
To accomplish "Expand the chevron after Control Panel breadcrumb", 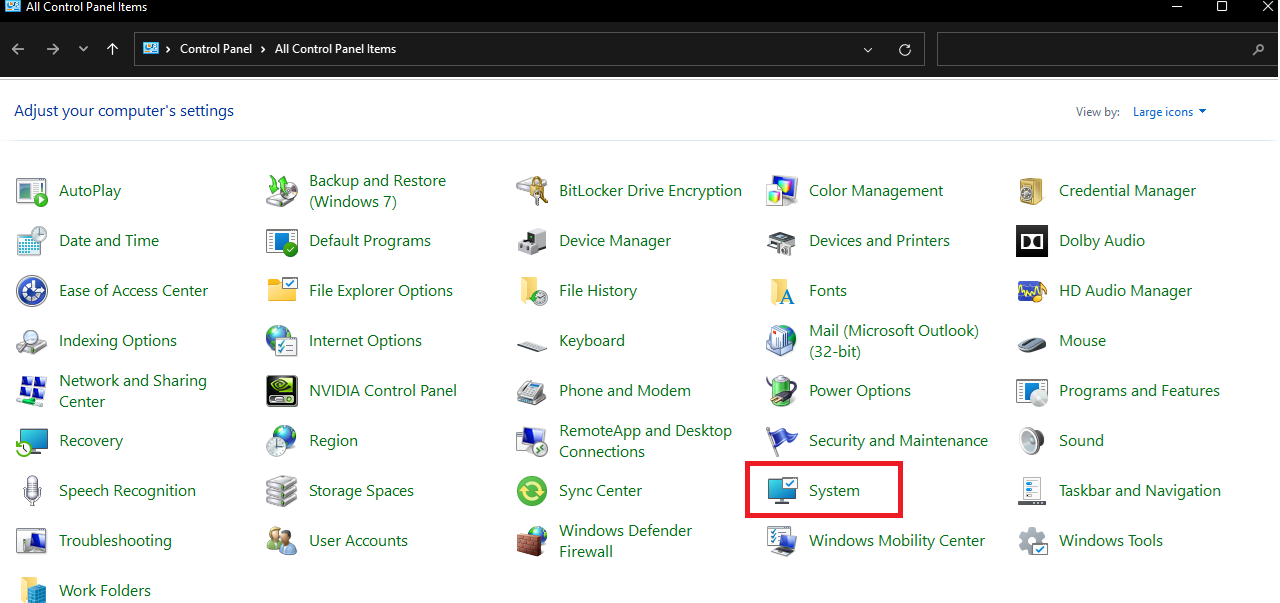I will click(x=265, y=49).
